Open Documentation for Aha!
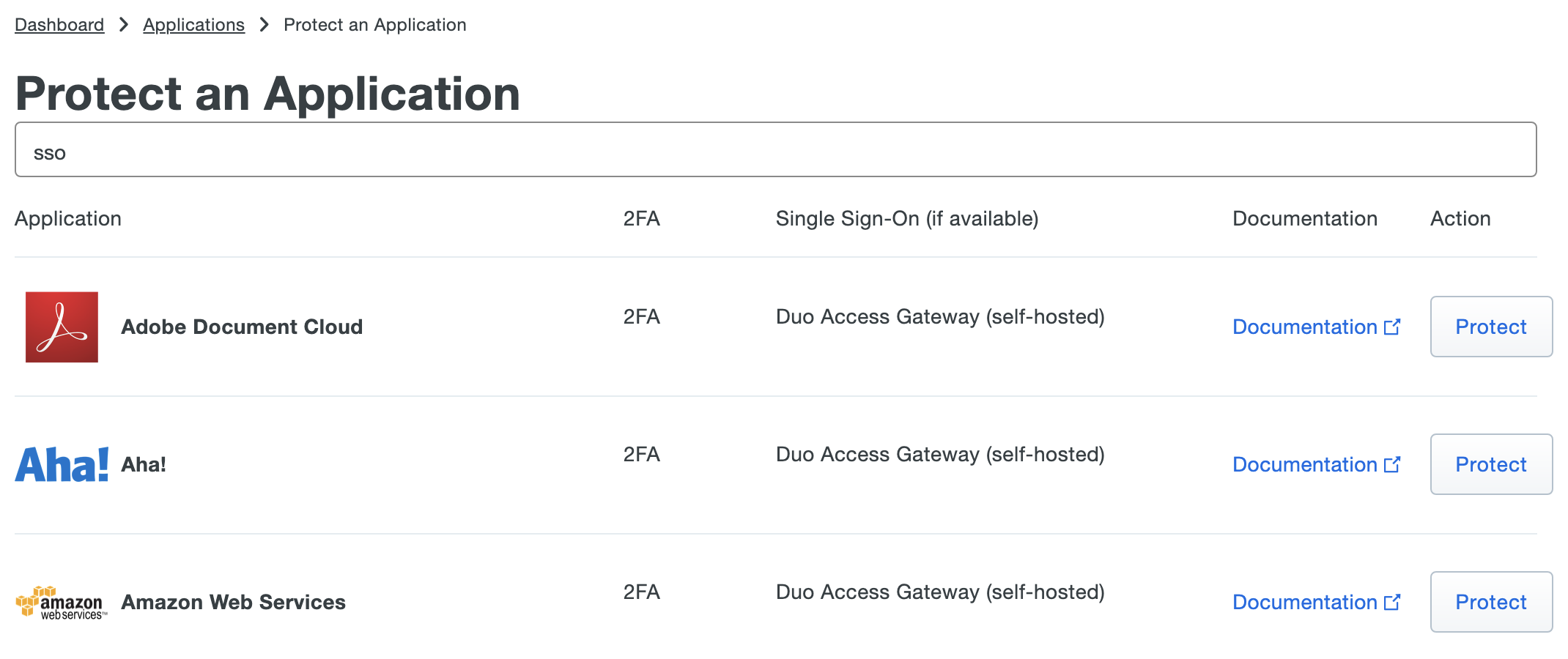This screenshot has width=1568, height=659. click(x=1304, y=464)
